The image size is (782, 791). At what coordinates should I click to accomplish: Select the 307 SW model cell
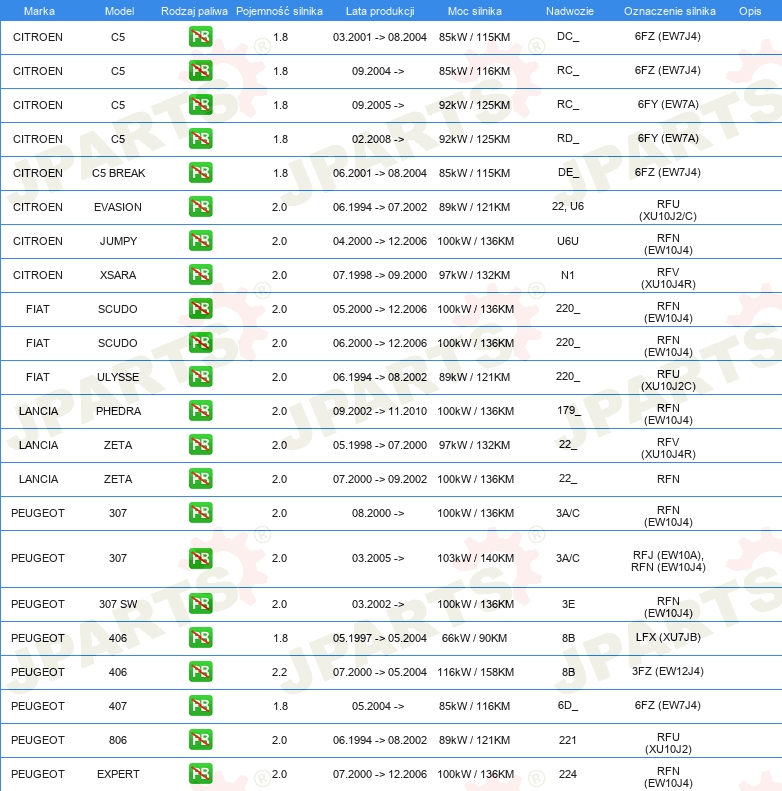118,604
